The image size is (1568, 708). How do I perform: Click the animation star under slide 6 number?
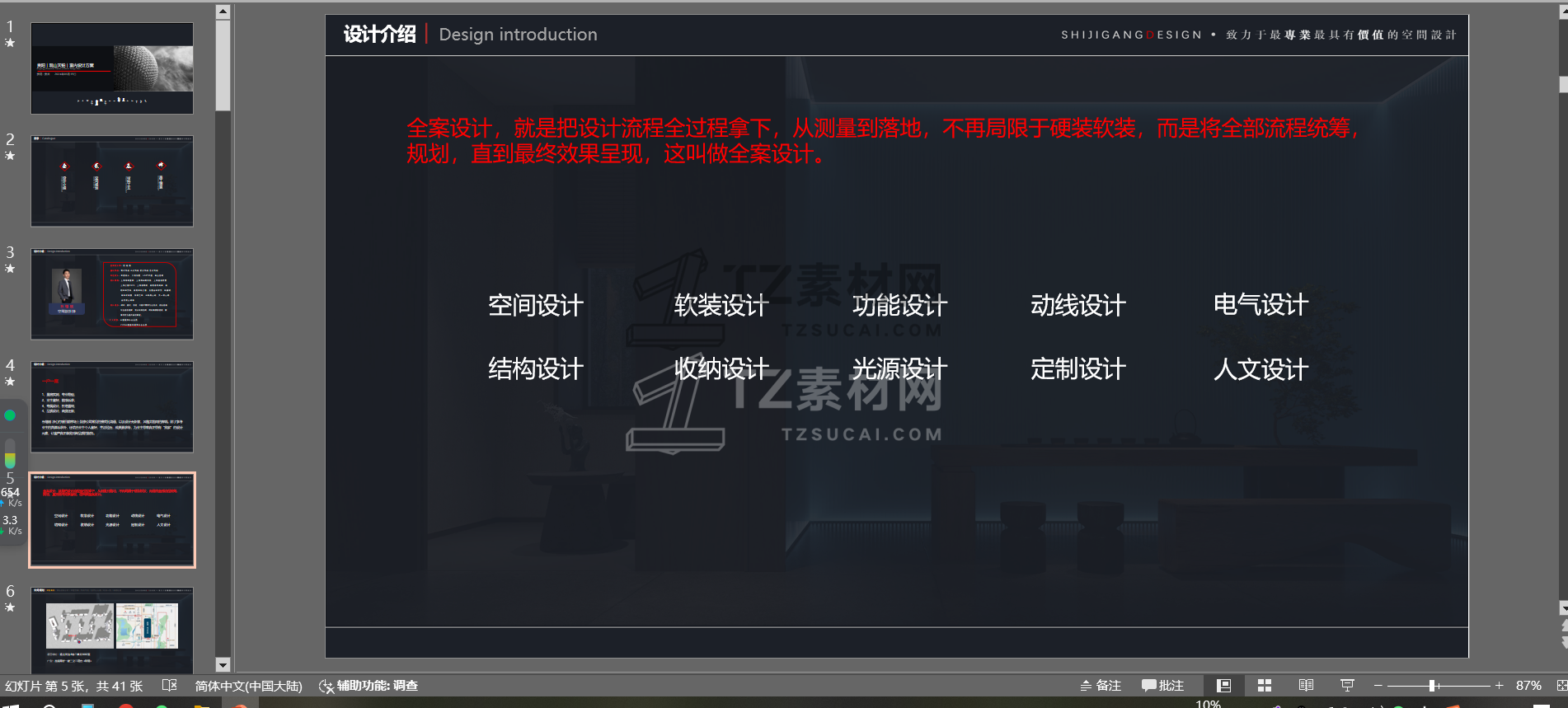pyautogui.click(x=10, y=607)
